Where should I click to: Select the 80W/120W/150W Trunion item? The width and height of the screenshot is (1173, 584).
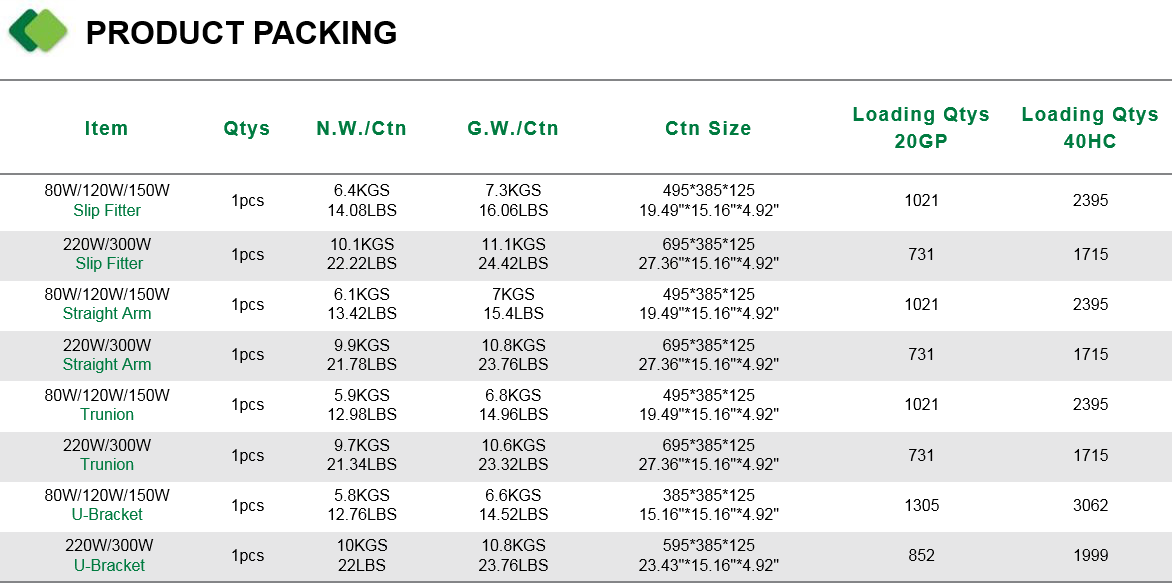(107, 405)
